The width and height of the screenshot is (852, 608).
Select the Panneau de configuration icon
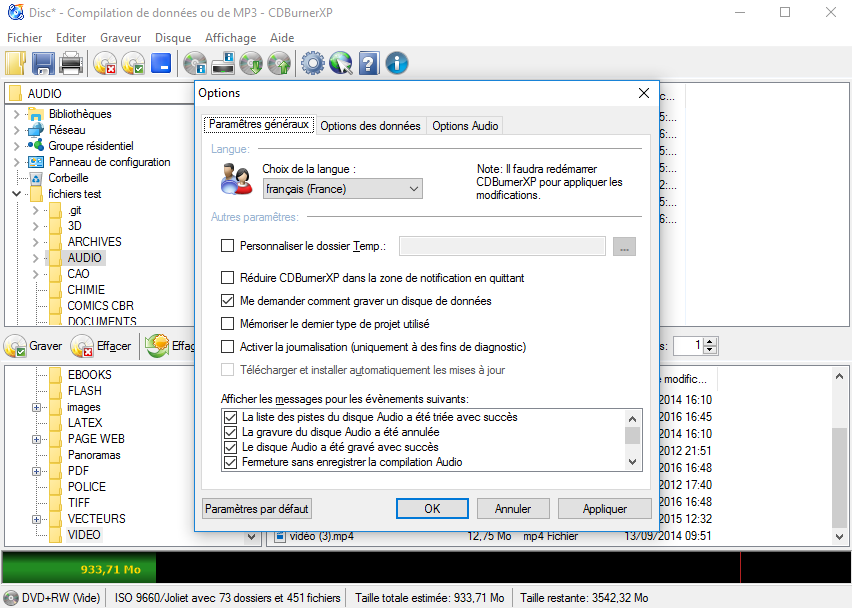tap(36, 162)
